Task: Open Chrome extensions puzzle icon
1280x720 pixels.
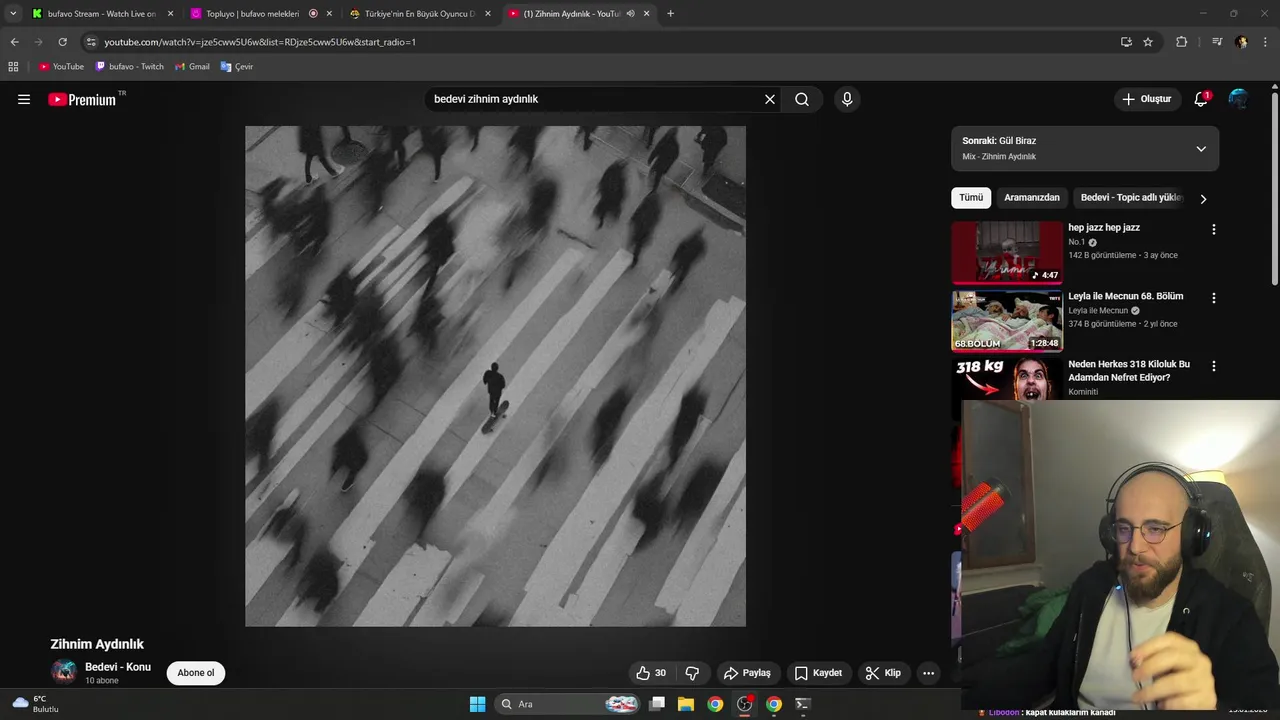Action: 1182,42
